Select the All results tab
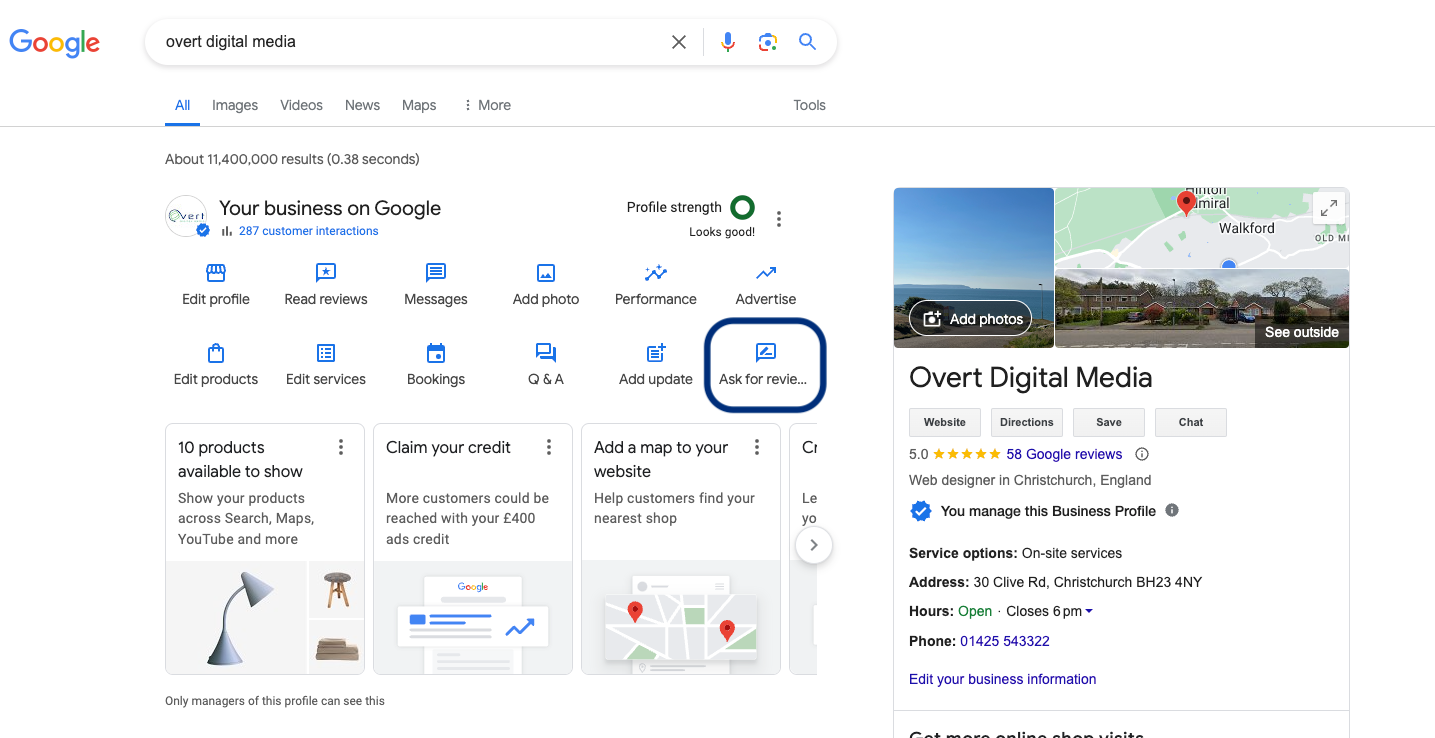1435x738 pixels. click(182, 105)
